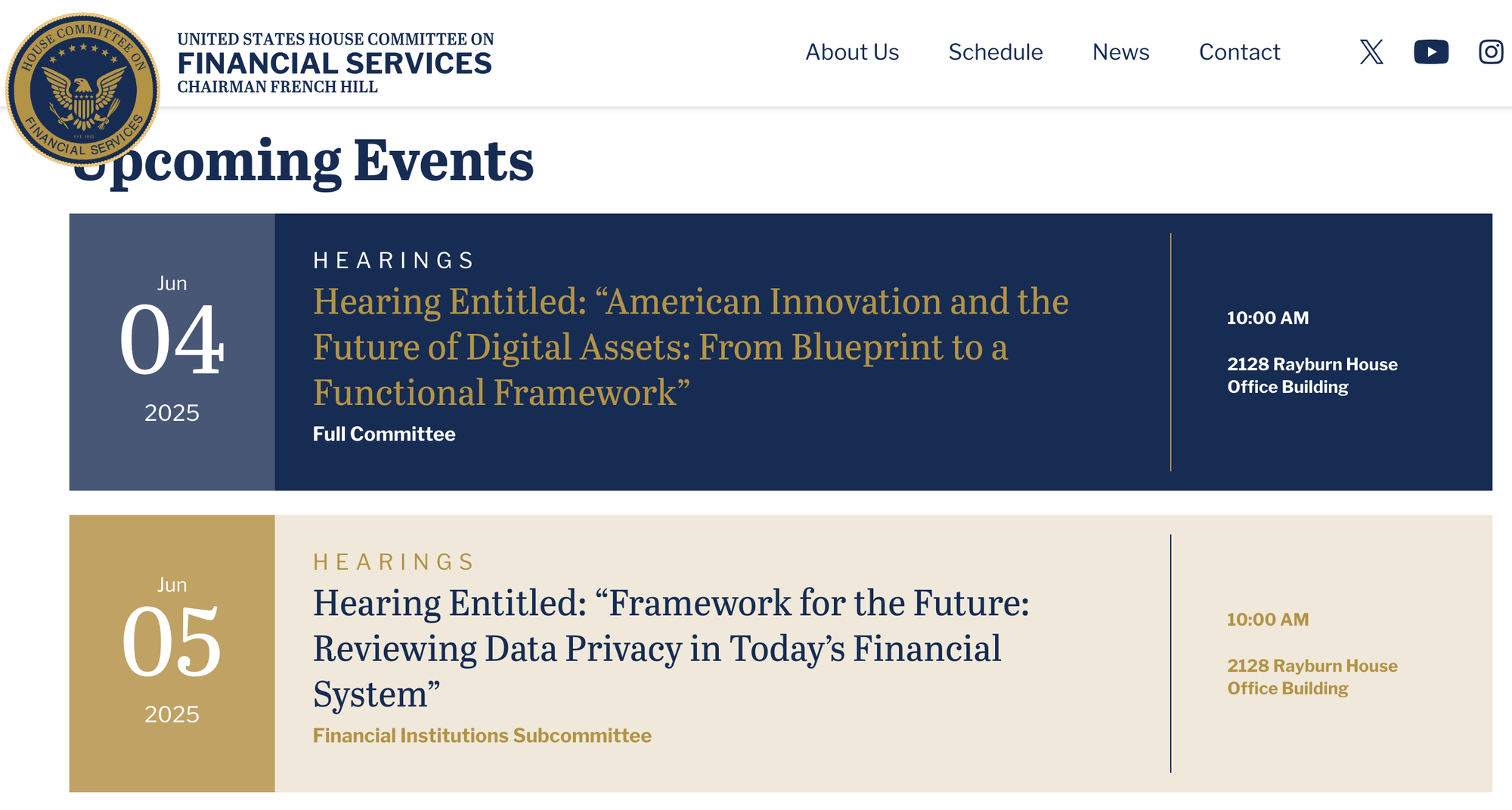Click the gold HEARINGS label on beige card
This screenshot has width=1512, height=810.
(x=393, y=562)
